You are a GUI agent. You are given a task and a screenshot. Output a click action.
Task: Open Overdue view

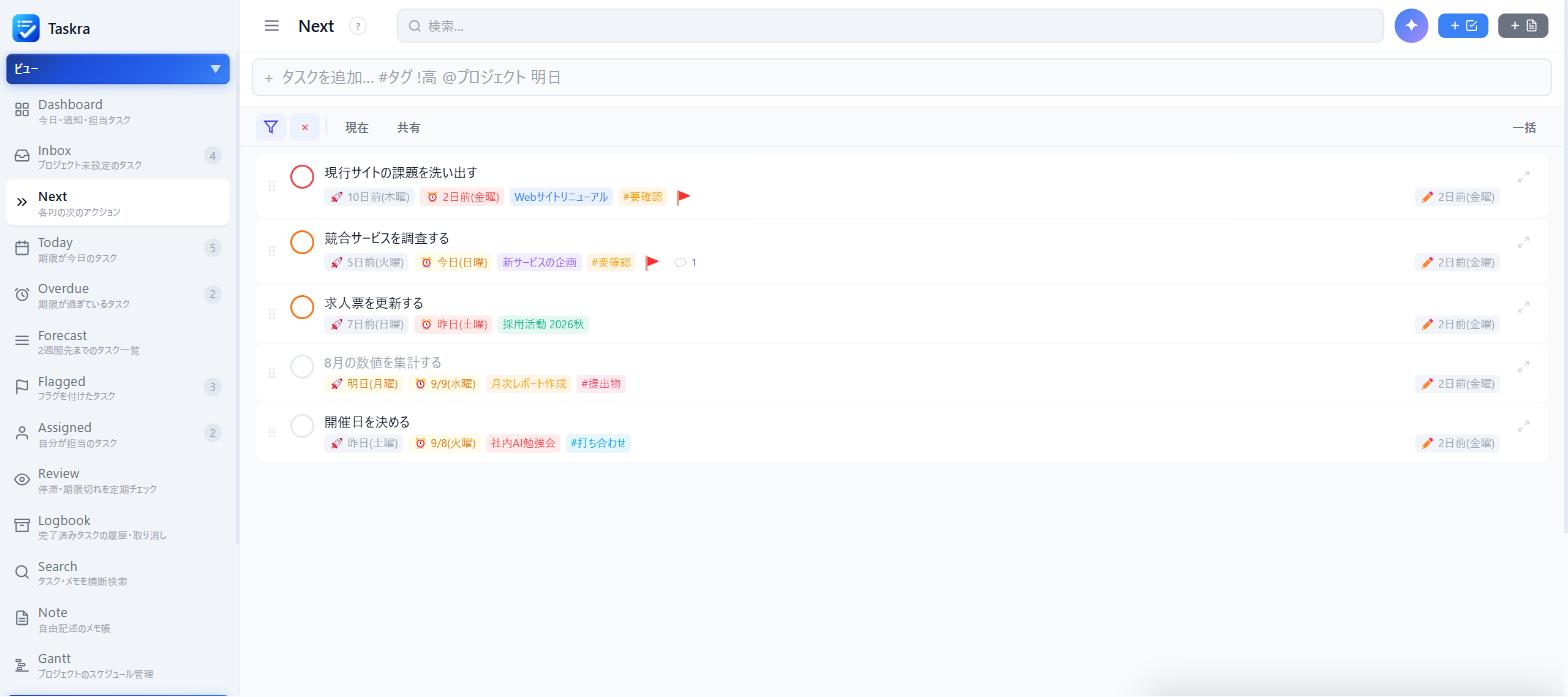point(118,295)
